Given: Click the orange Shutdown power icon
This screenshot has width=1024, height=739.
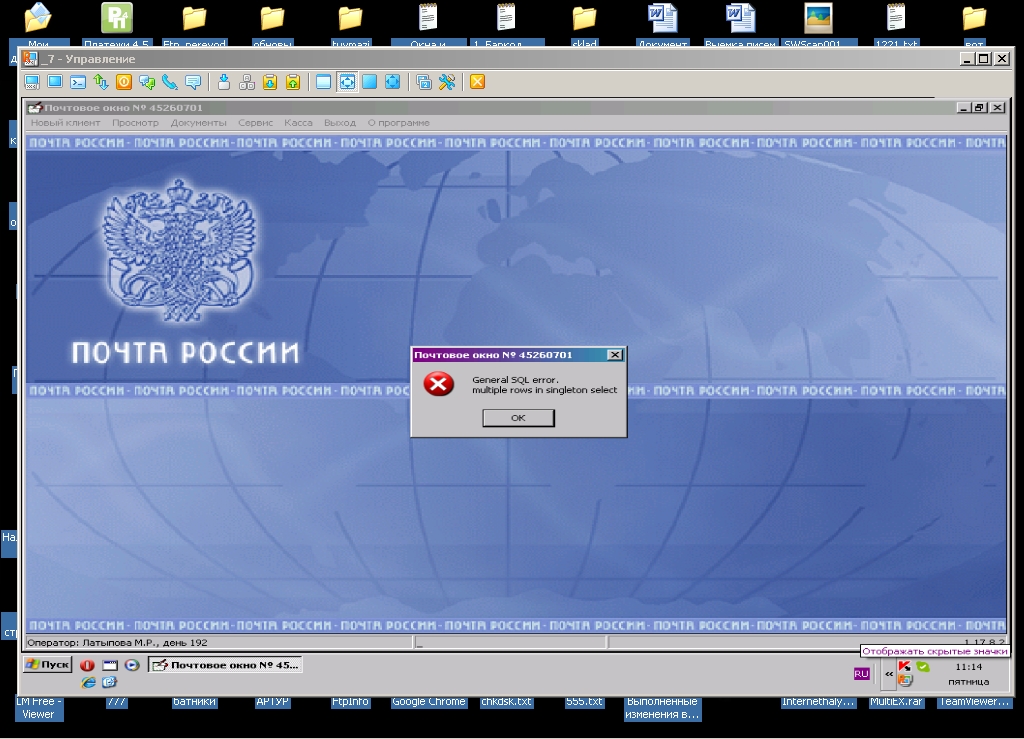Looking at the screenshot, I should click(x=123, y=82).
